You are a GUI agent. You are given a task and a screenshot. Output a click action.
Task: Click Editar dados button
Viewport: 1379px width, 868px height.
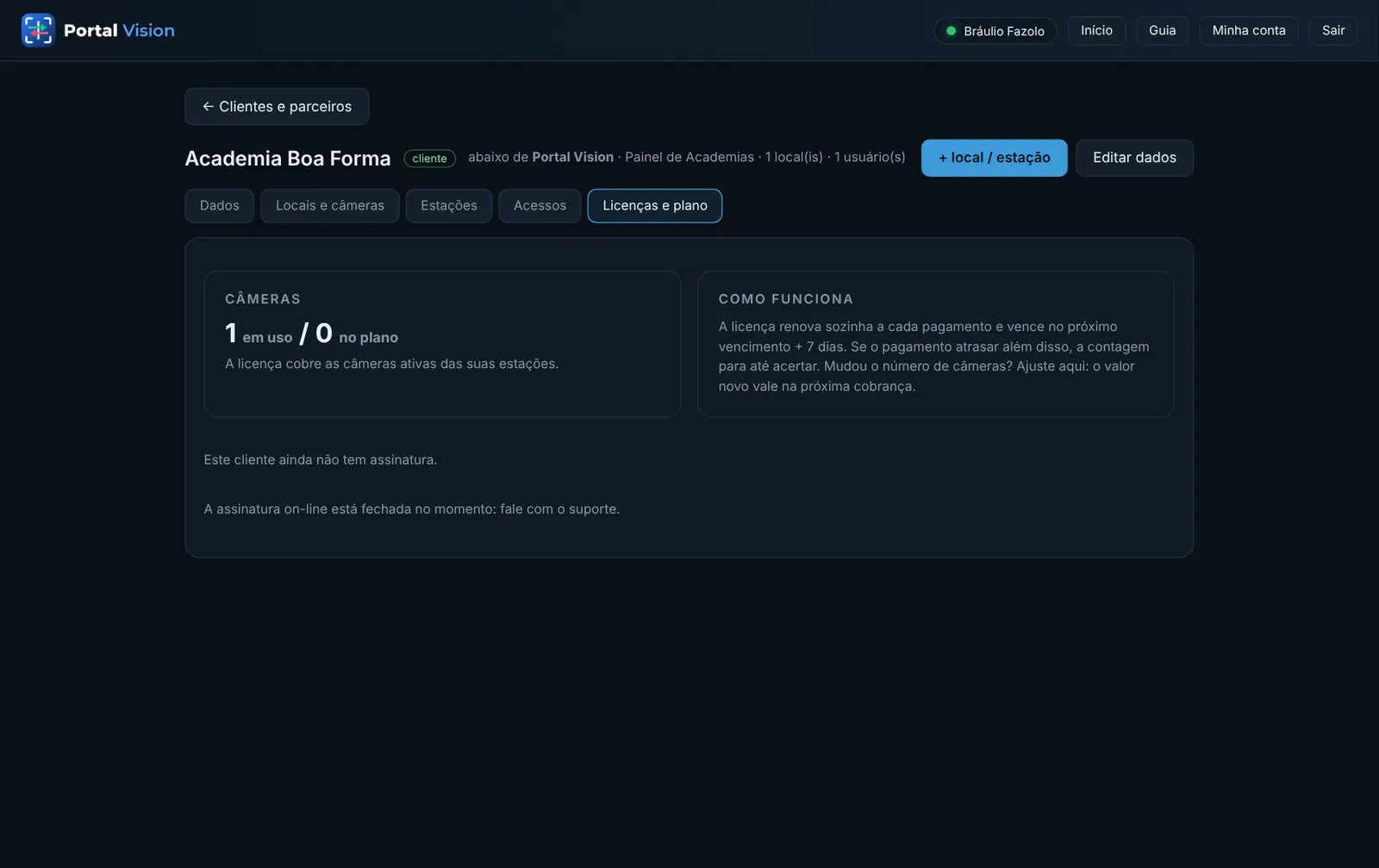tap(1134, 158)
